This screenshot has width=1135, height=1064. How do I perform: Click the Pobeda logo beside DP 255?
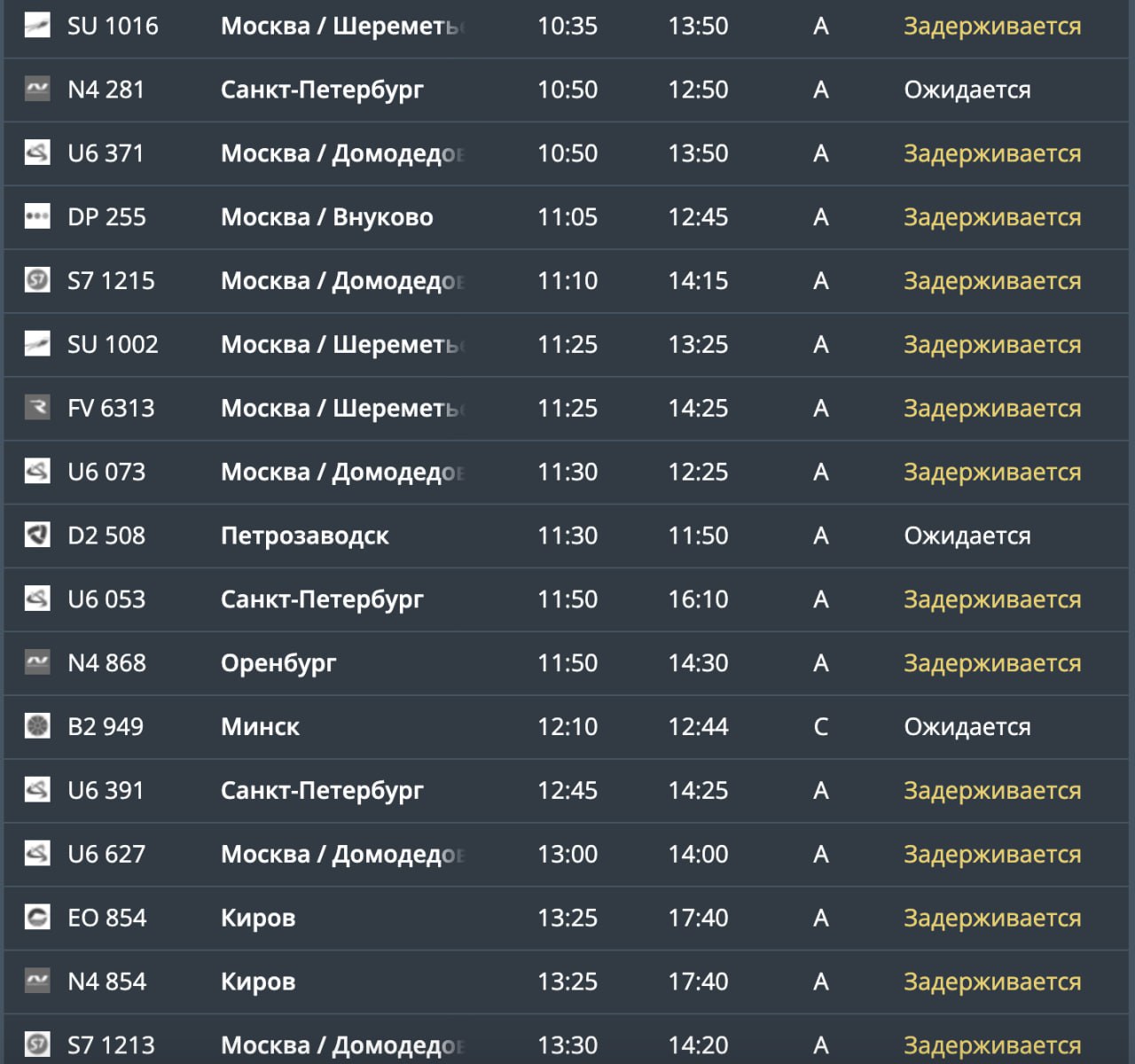(37, 216)
